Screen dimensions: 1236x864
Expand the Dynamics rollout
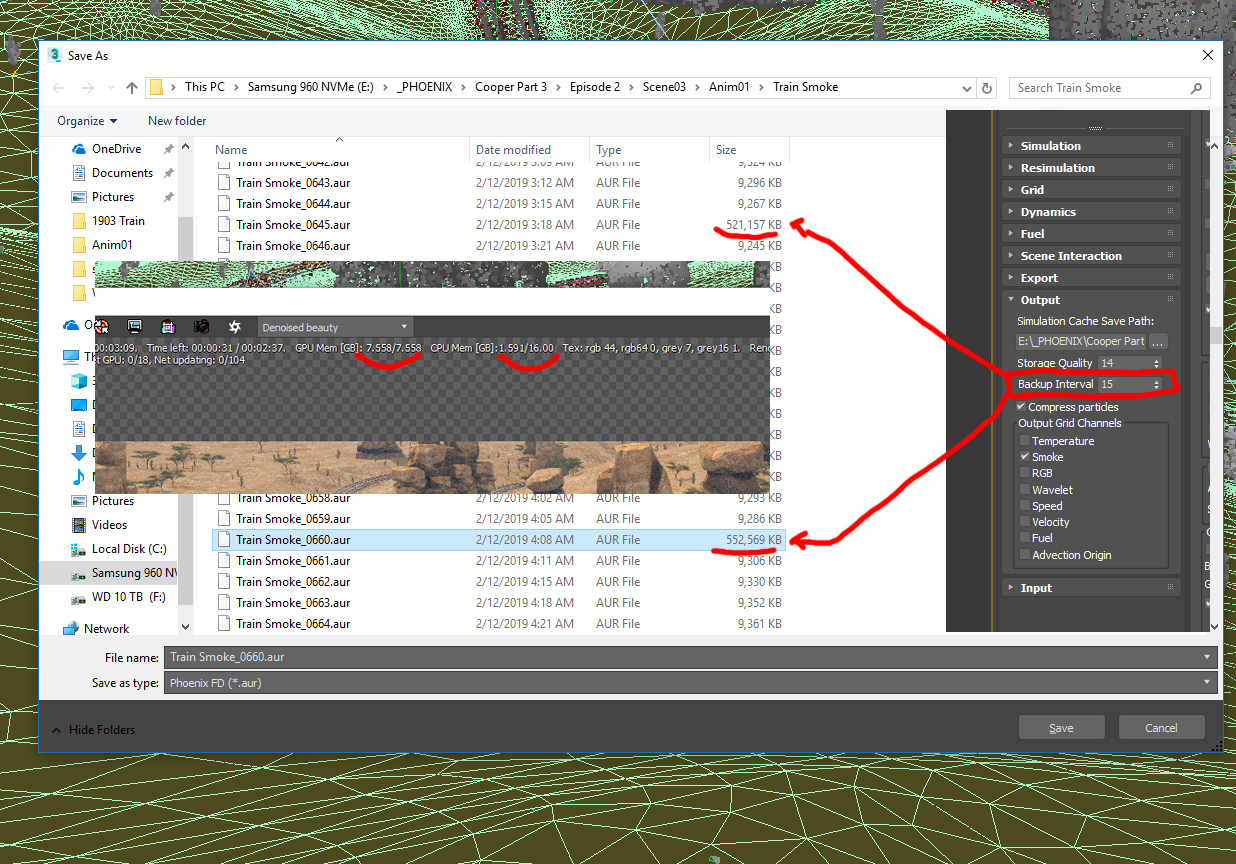pyautogui.click(x=1092, y=212)
